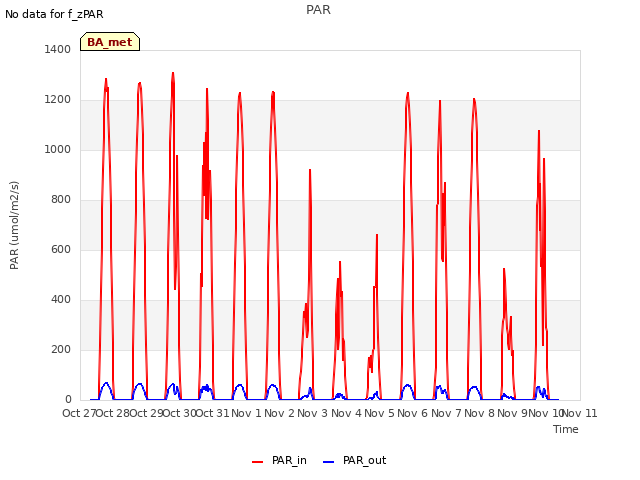This screenshot has height=480, width=640.
Task: Click the Oct 27 x-axis tick label
Action: (79, 413)
